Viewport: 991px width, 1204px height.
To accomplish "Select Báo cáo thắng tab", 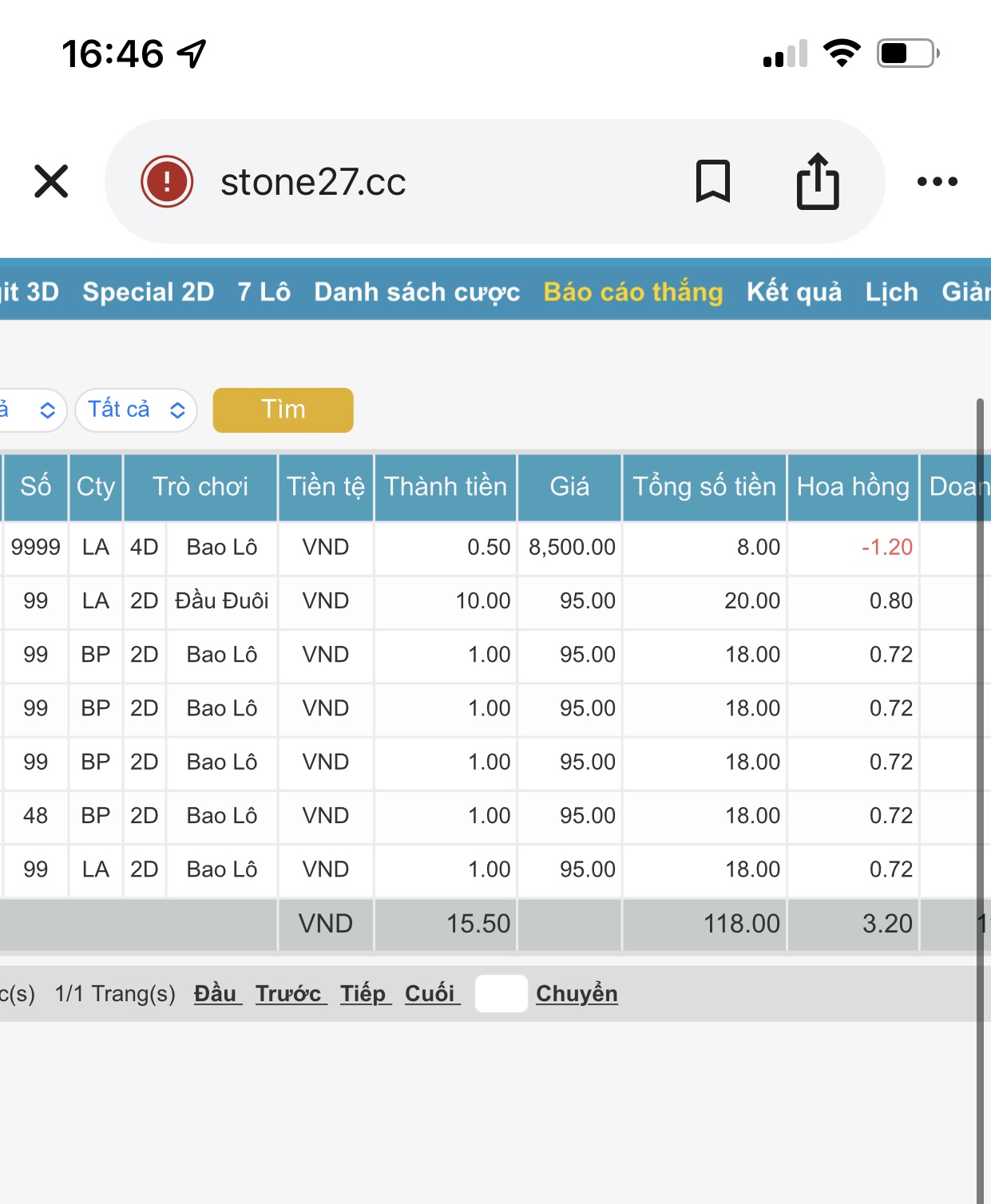I will 633,291.
